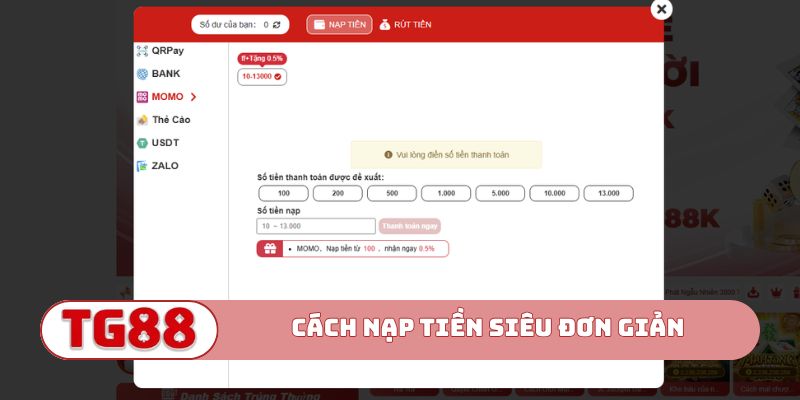Click the download icon on background page
The width and height of the screenshot is (800, 400).
(753, 292)
